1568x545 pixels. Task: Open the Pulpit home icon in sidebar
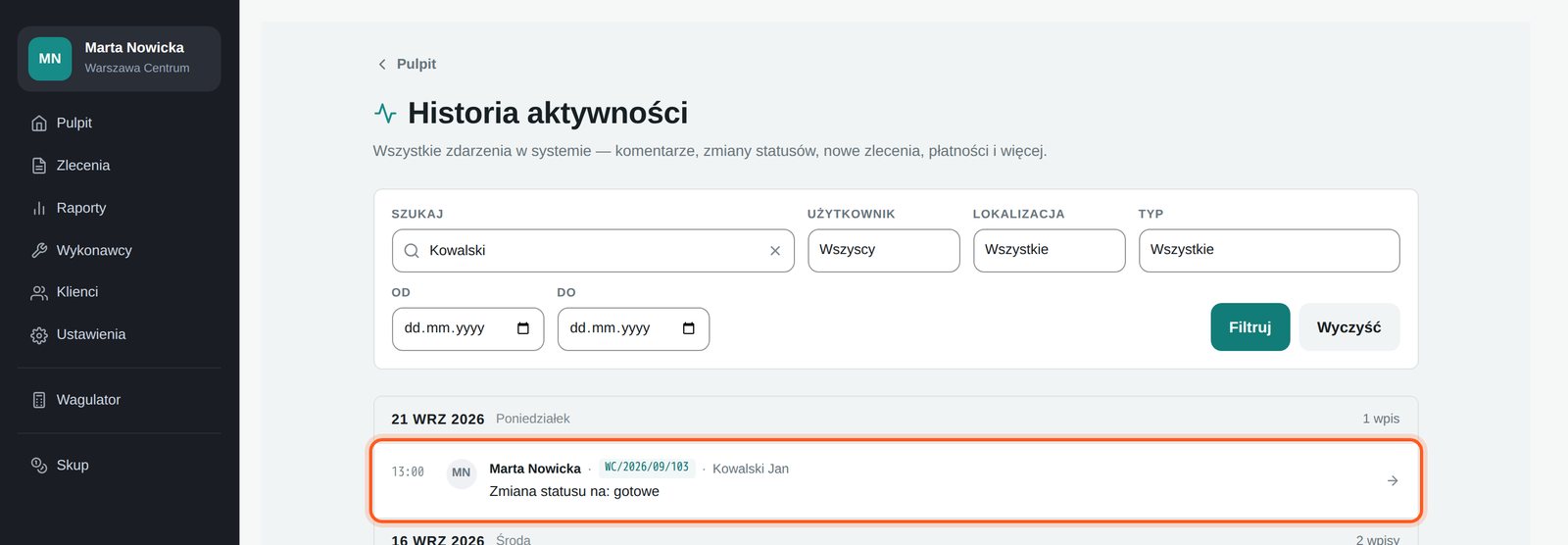coord(39,124)
